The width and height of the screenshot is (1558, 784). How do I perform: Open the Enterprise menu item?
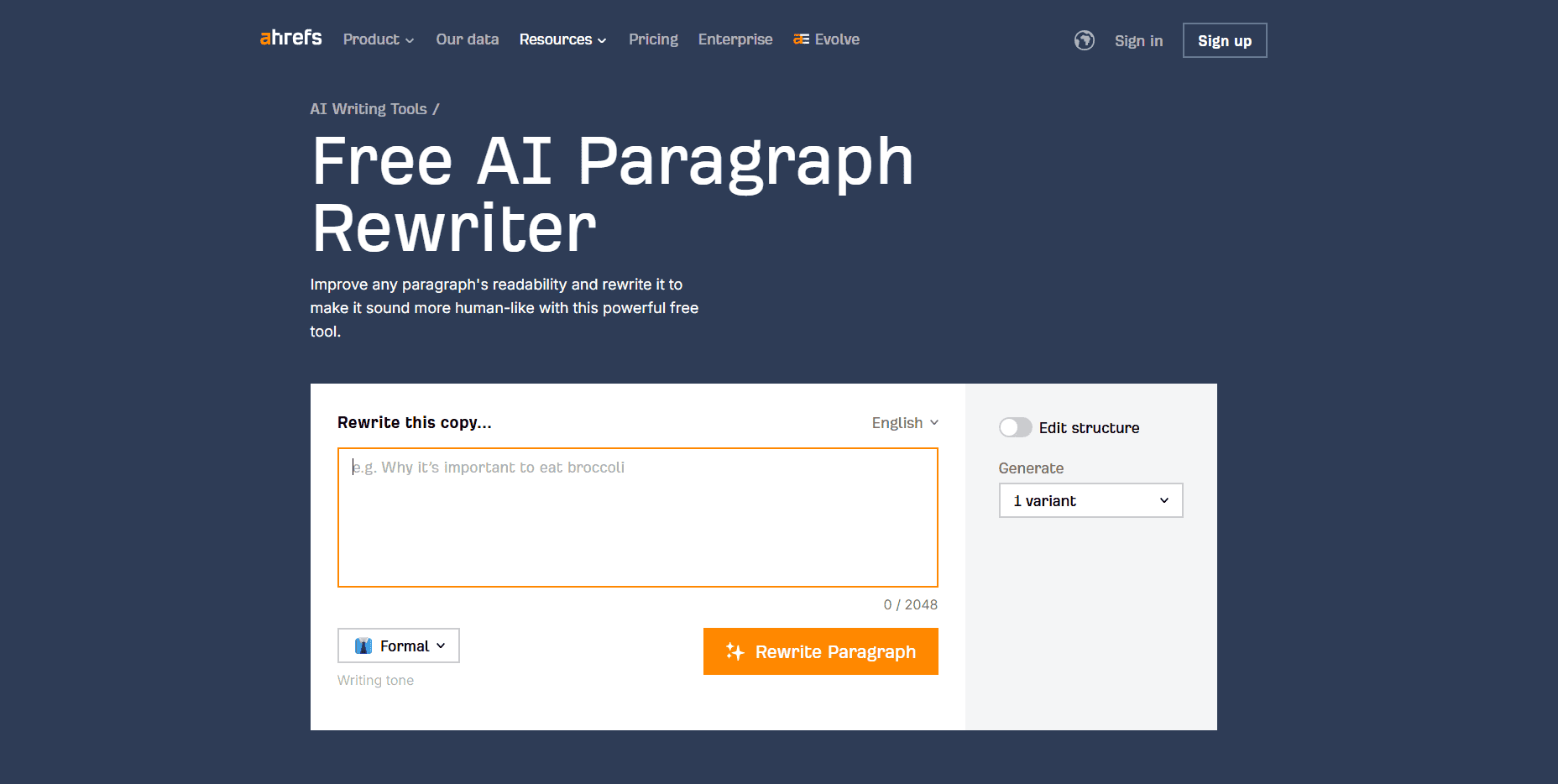[x=735, y=39]
